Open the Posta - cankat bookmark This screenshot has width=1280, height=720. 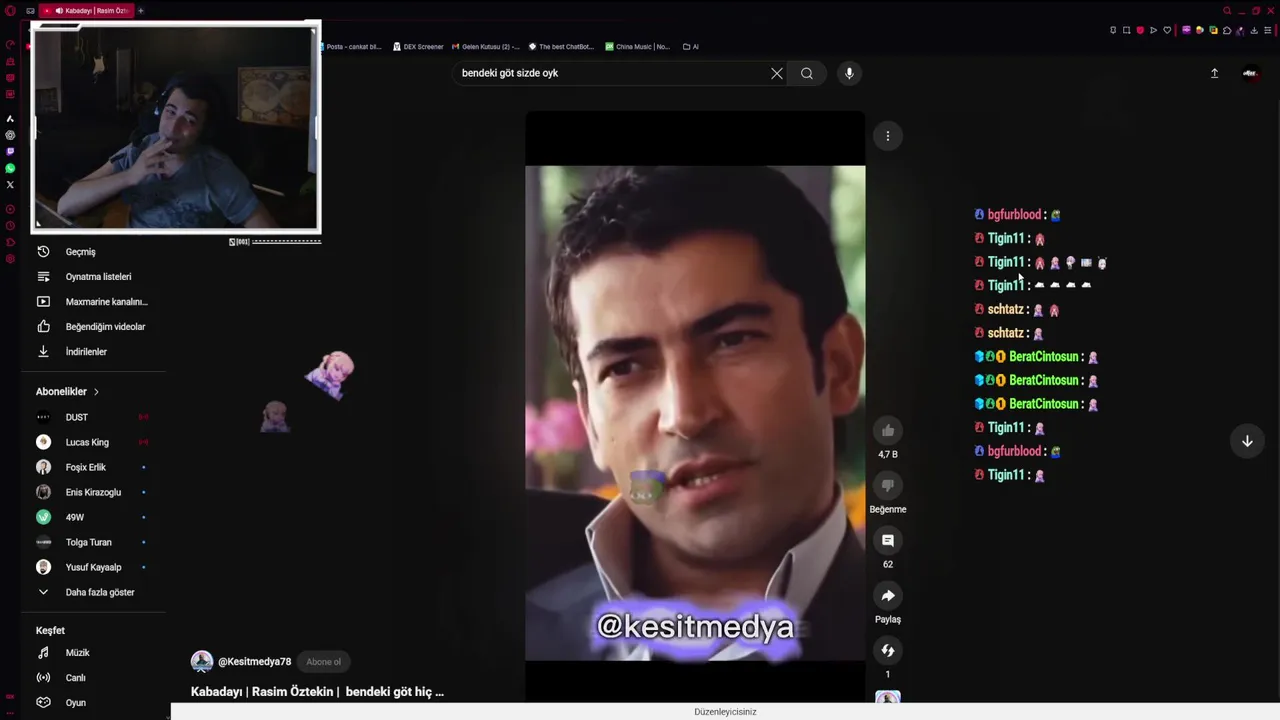point(353,47)
